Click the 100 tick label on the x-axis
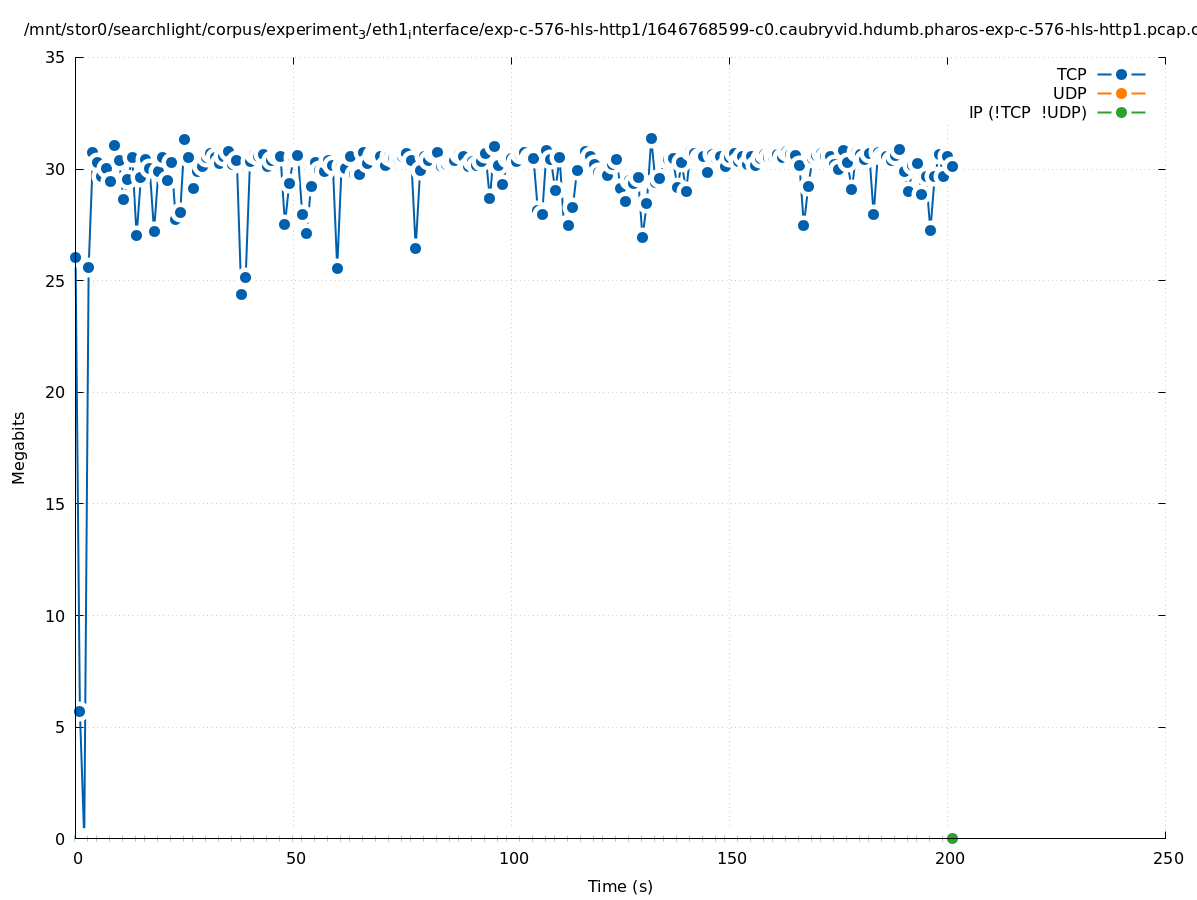Viewport: 1197px width, 900px height. [513, 859]
